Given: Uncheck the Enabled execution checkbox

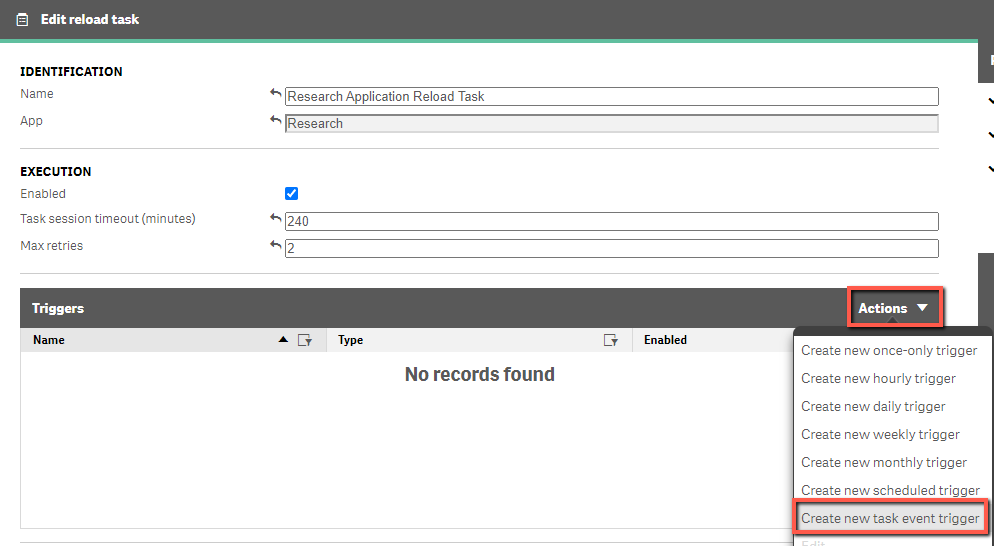Looking at the screenshot, I should pyautogui.click(x=292, y=193).
